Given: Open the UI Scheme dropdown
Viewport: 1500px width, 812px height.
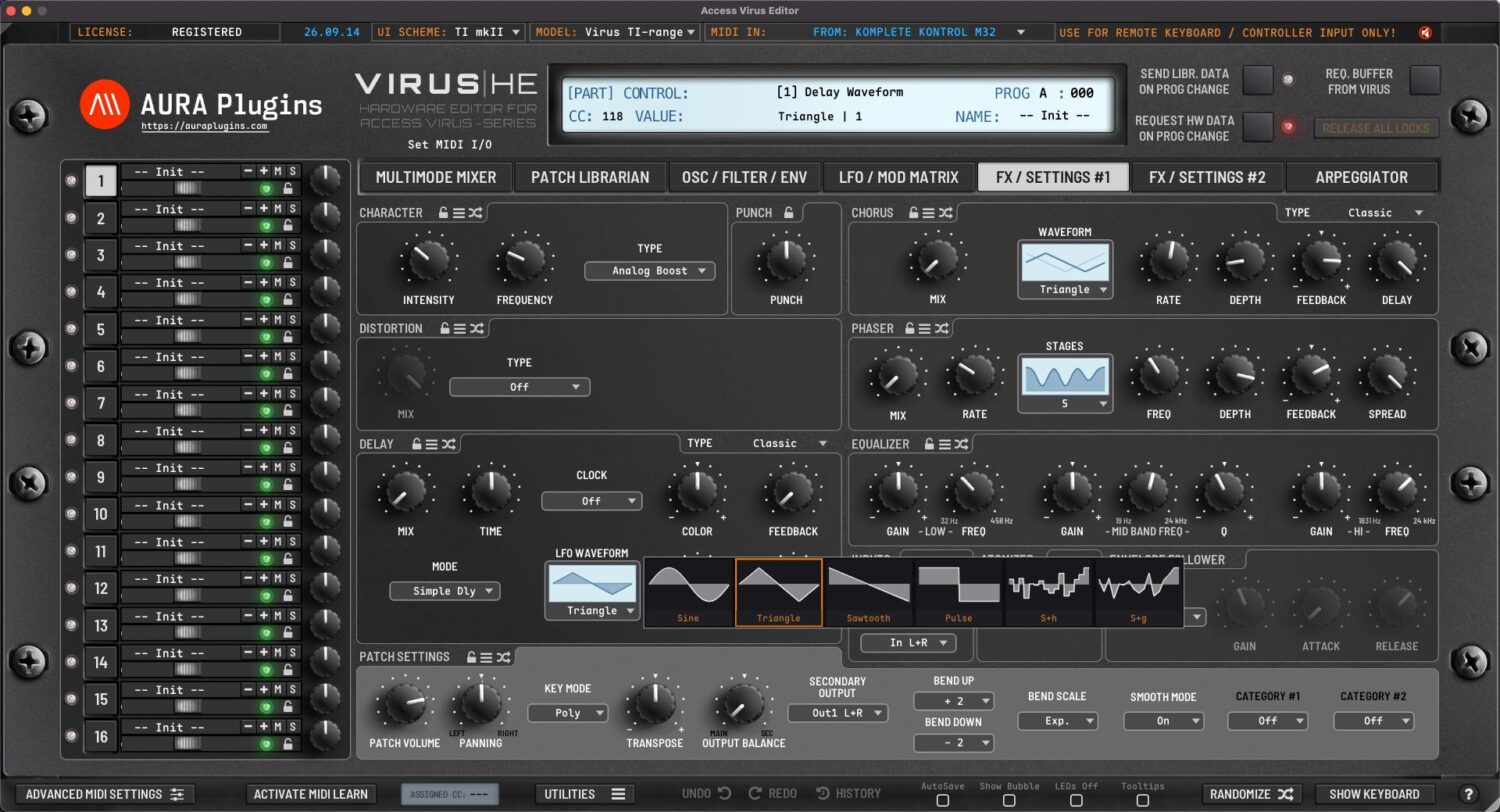Looking at the screenshot, I should tap(448, 32).
